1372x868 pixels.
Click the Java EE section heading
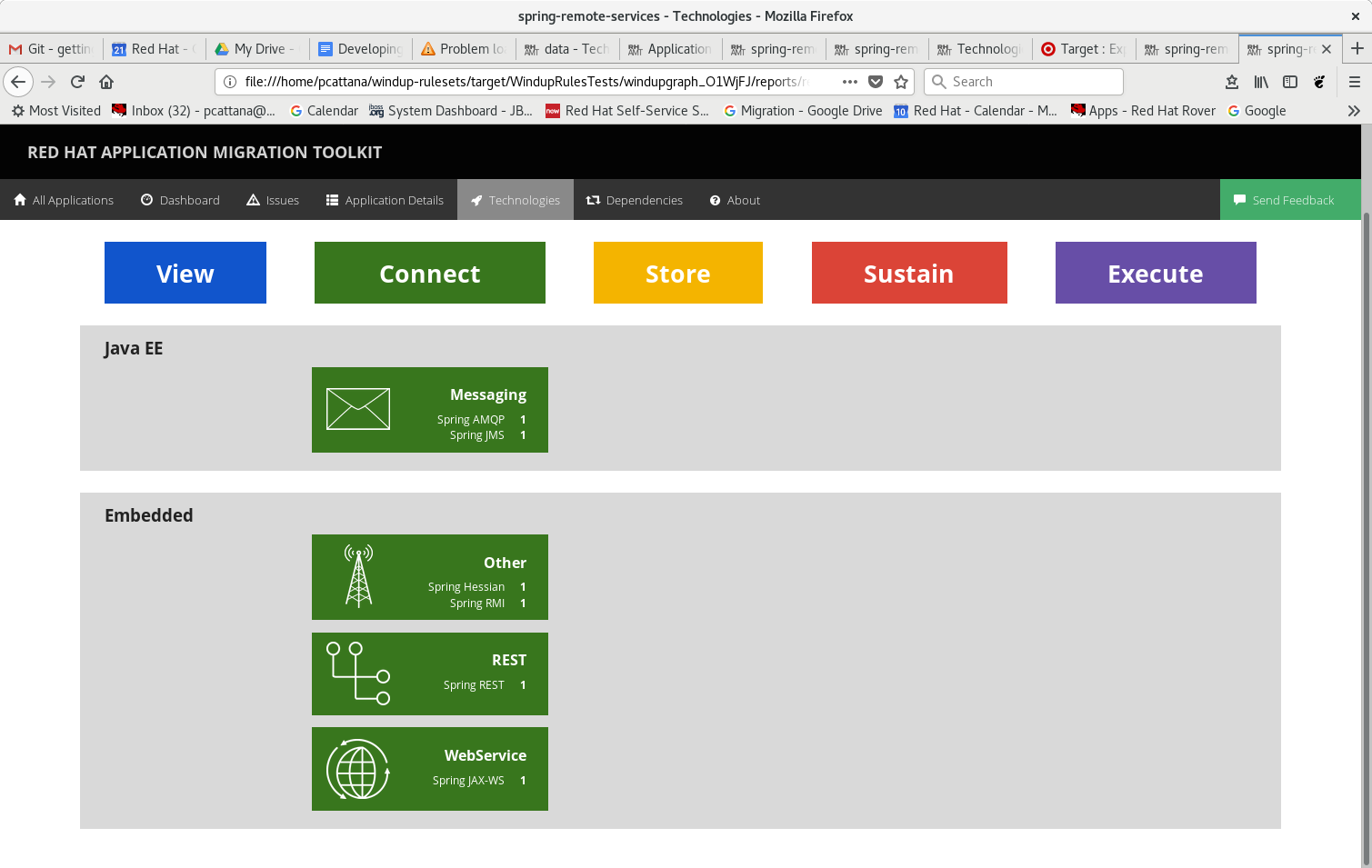pyautogui.click(x=134, y=348)
